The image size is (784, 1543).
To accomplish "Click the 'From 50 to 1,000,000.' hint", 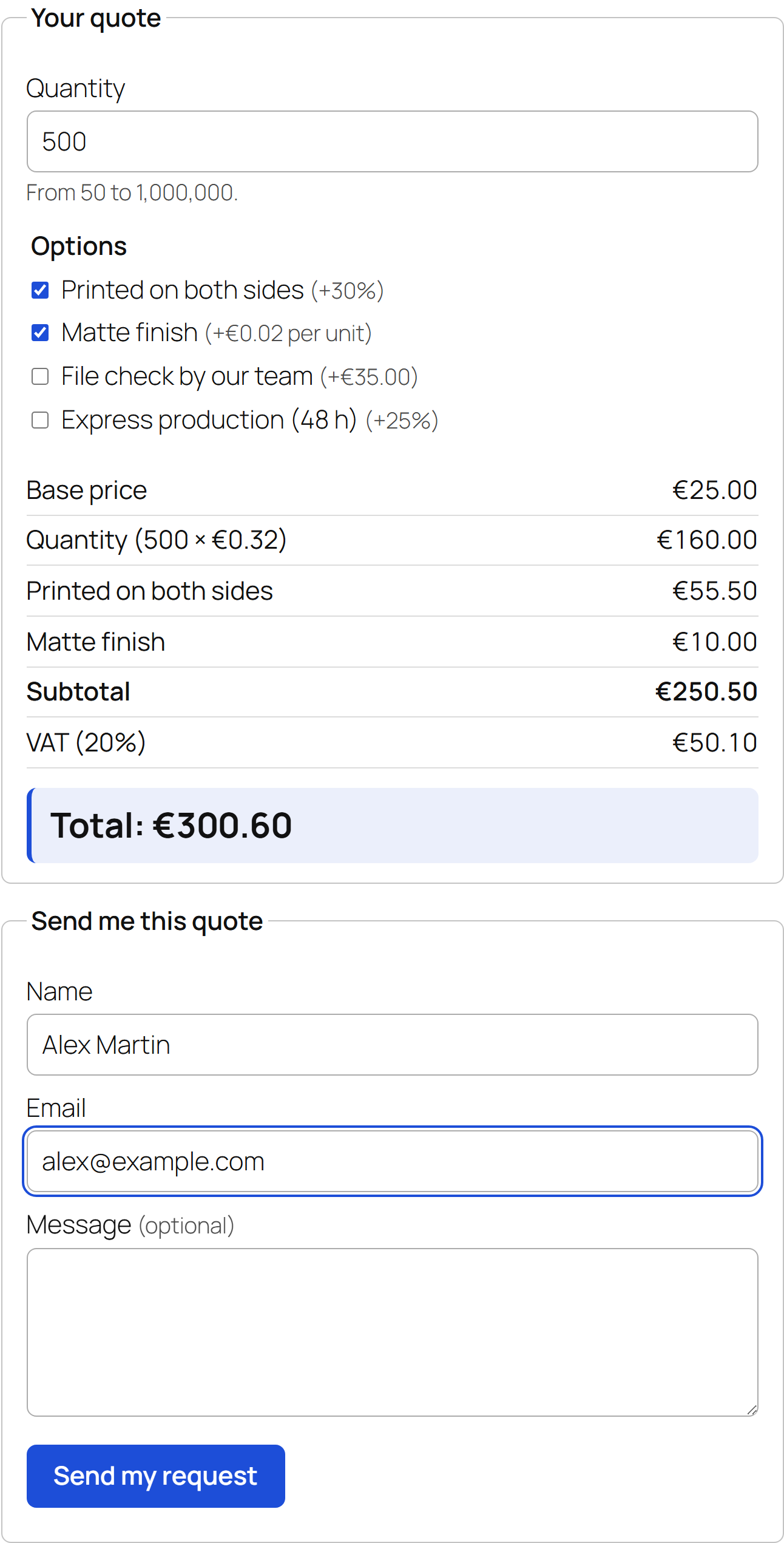I will coord(132,193).
